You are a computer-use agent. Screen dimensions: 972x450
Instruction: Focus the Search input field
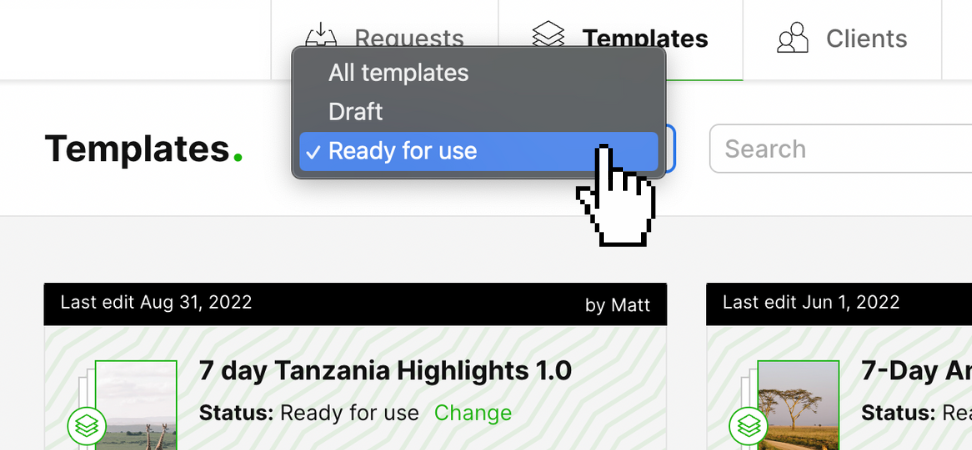840,149
